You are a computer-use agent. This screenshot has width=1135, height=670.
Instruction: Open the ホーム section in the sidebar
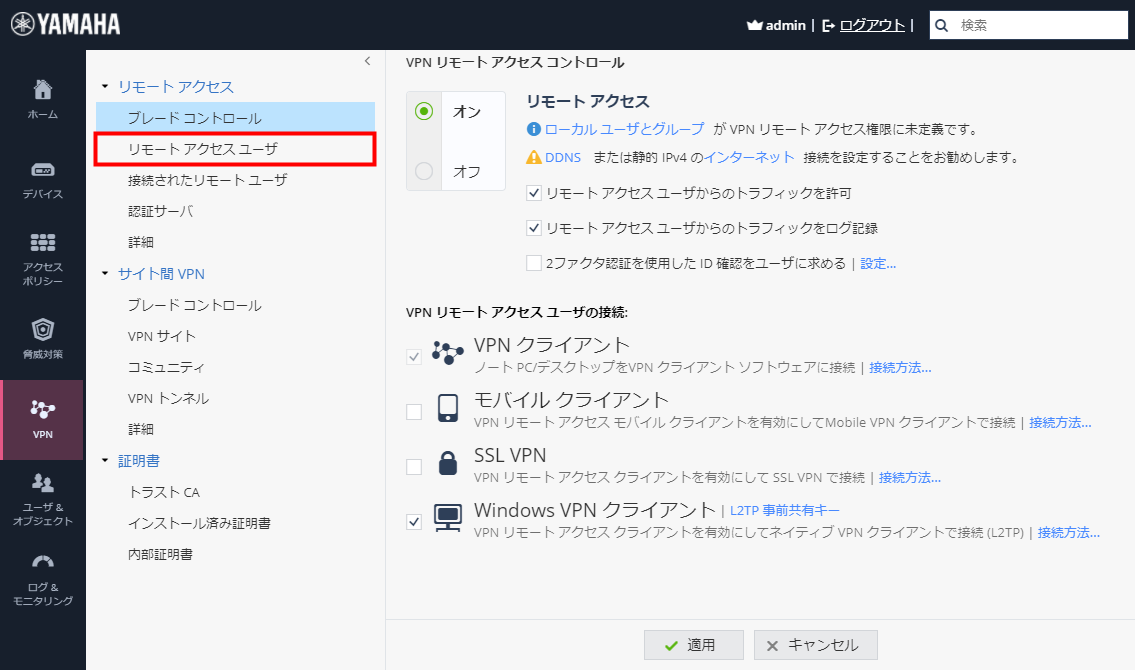43,97
